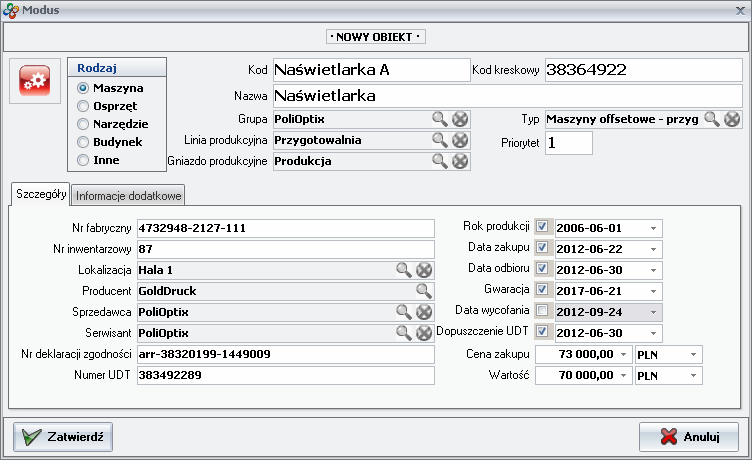752x460 pixels.
Task: Toggle the Rok produkcji checkbox
Action: pos(542,226)
